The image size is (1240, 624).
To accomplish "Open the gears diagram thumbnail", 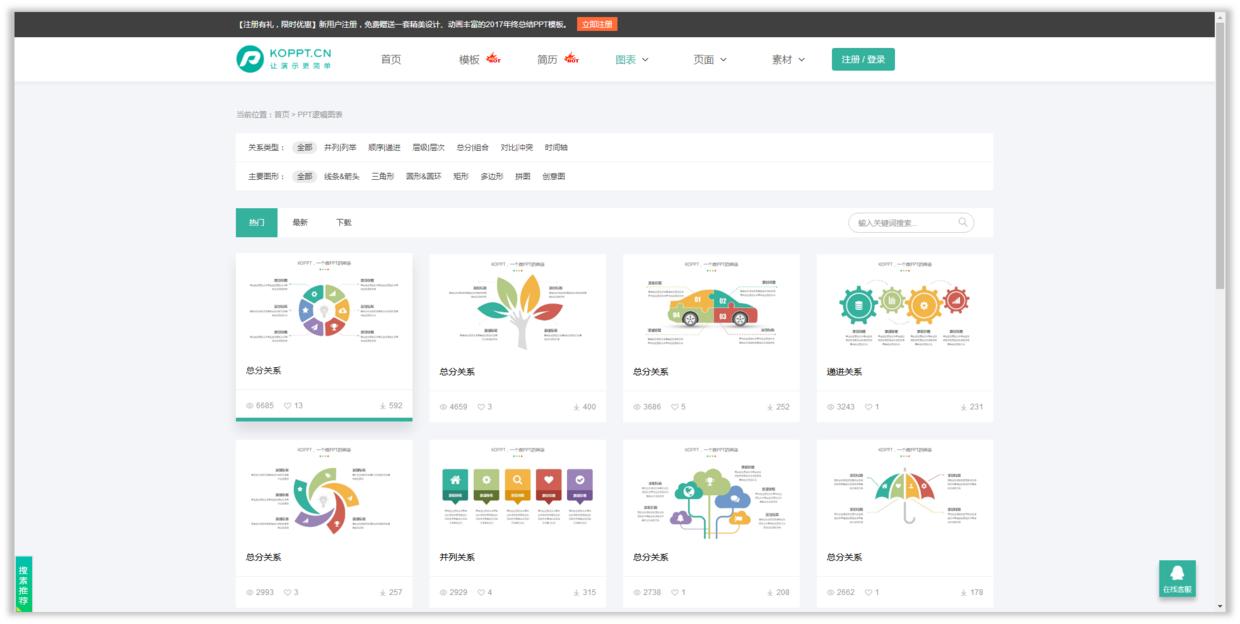I will [905, 305].
